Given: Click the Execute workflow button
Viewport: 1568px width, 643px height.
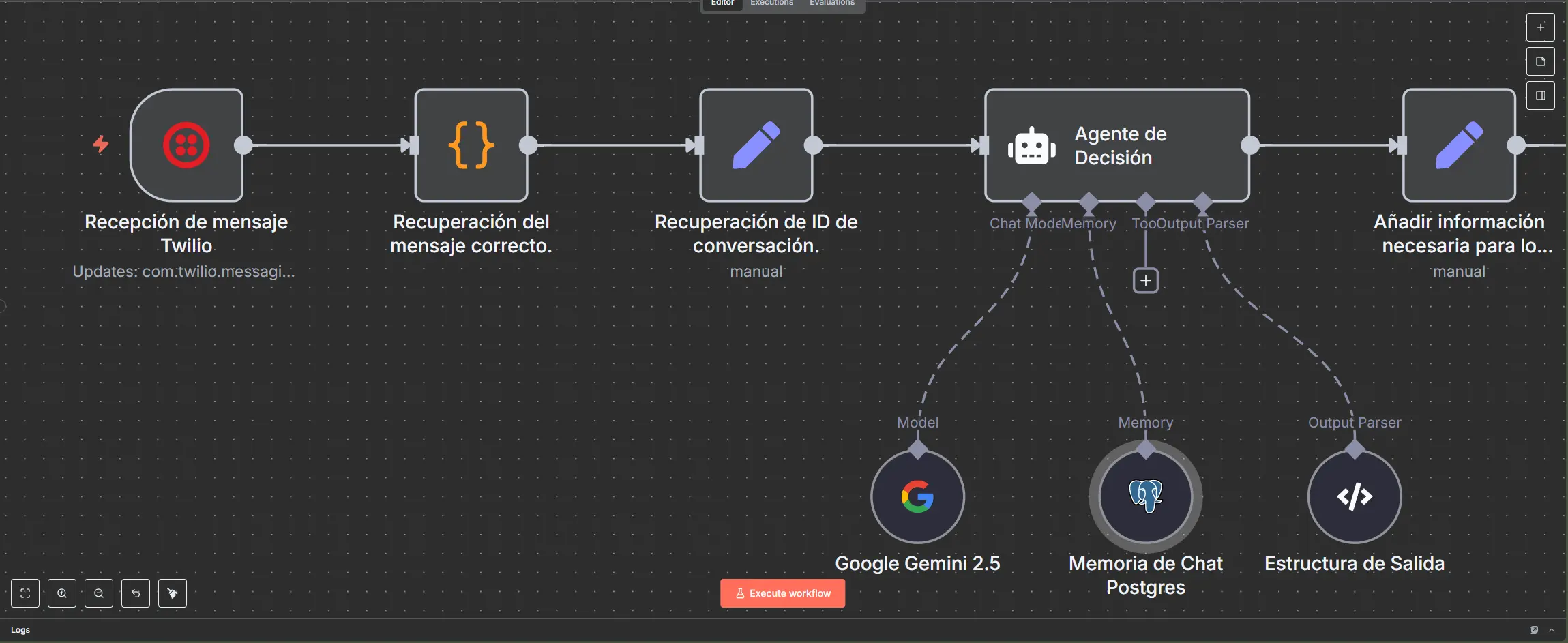Looking at the screenshot, I should click(782, 593).
